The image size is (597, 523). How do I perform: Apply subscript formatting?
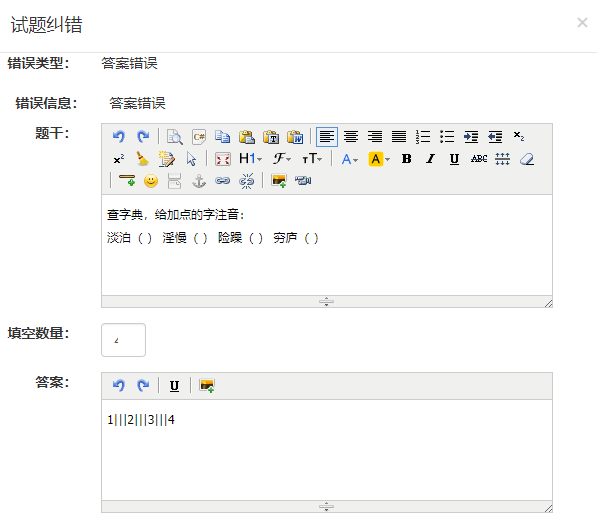[519, 136]
